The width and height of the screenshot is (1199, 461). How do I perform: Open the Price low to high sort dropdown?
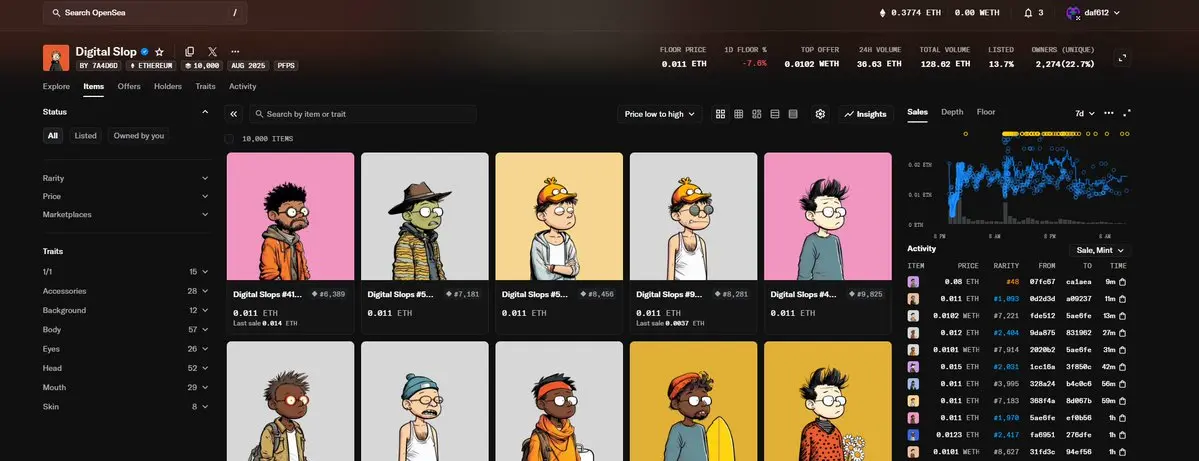(660, 114)
